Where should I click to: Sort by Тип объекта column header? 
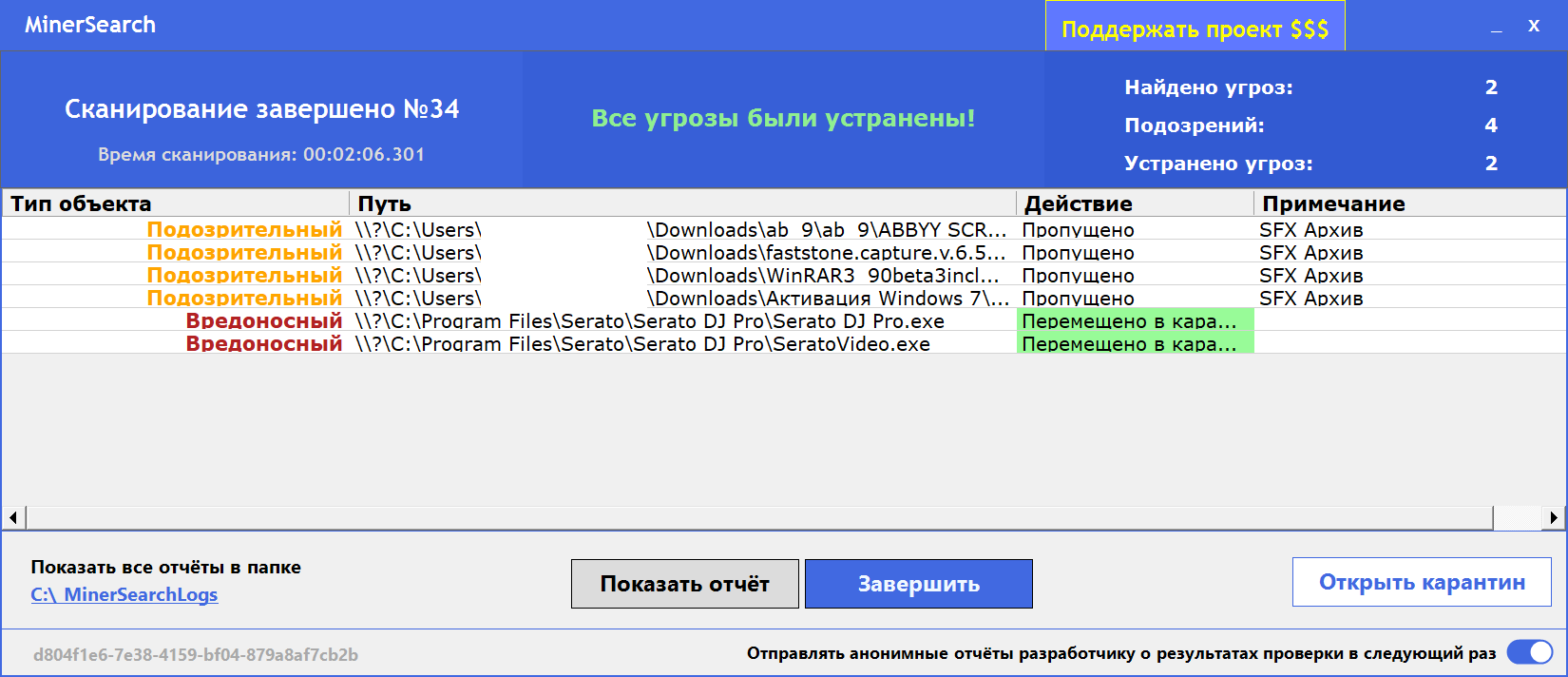176,203
